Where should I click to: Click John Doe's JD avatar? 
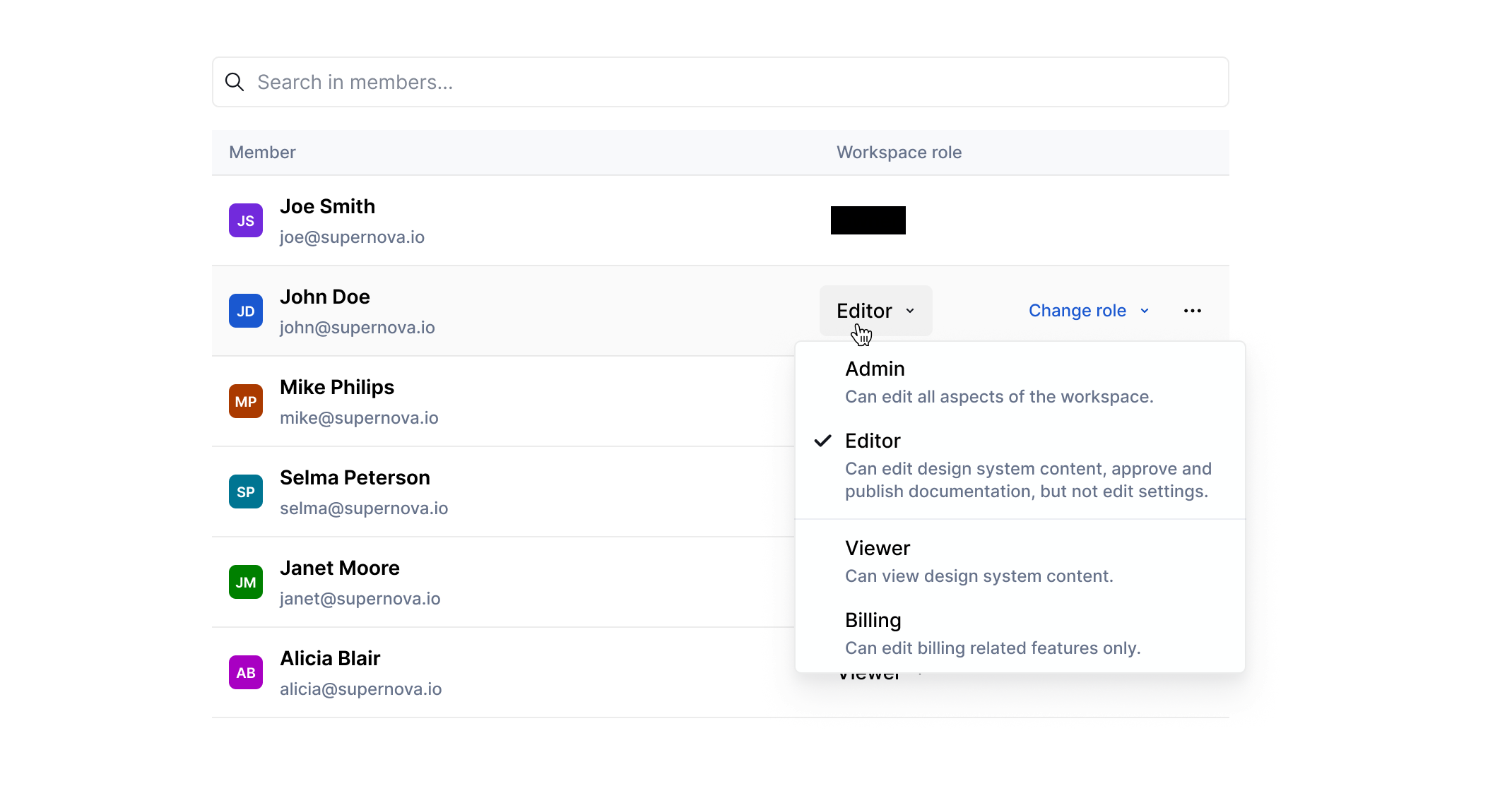pos(245,311)
